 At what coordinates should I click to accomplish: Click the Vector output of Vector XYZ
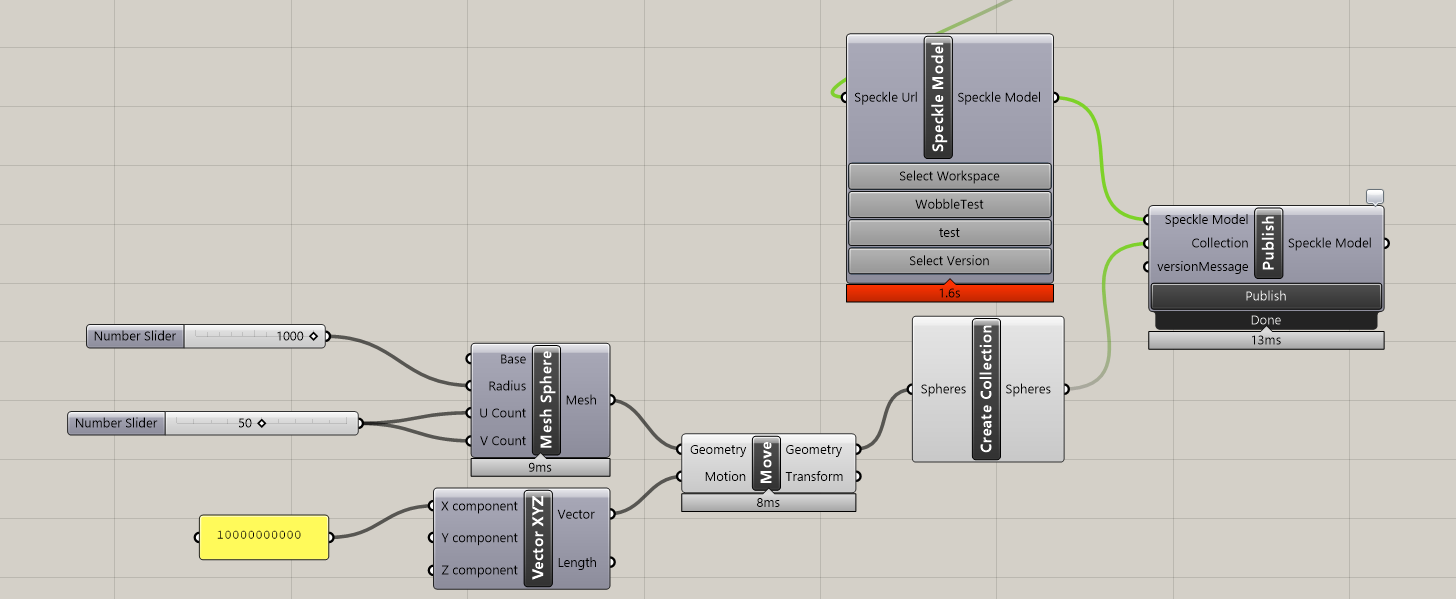click(576, 514)
